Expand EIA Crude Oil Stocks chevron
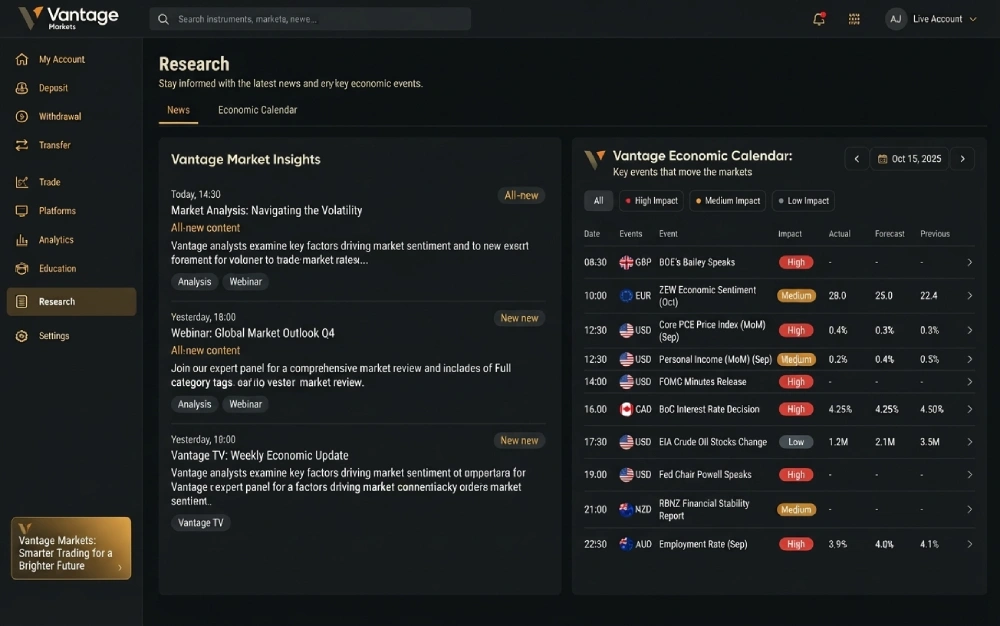1000x626 pixels. (x=969, y=442)
